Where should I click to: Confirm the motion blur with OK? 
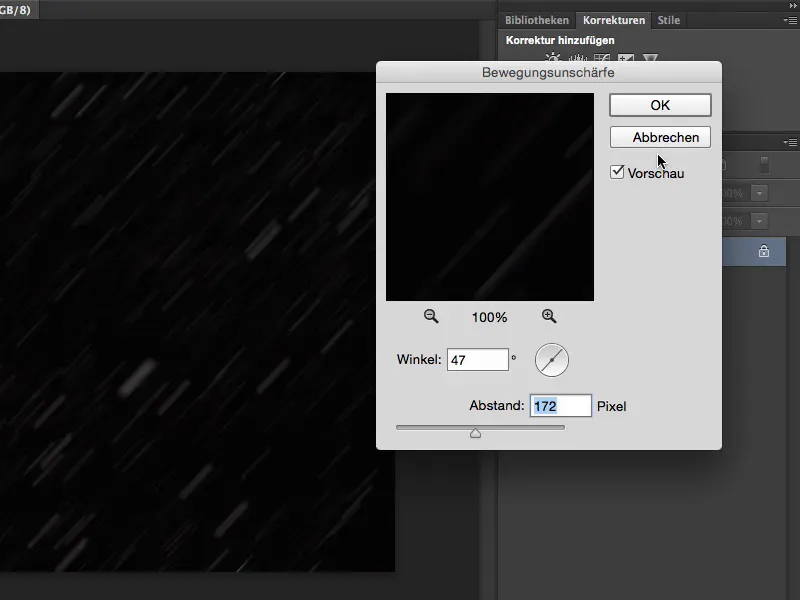[x=660, y=105]
